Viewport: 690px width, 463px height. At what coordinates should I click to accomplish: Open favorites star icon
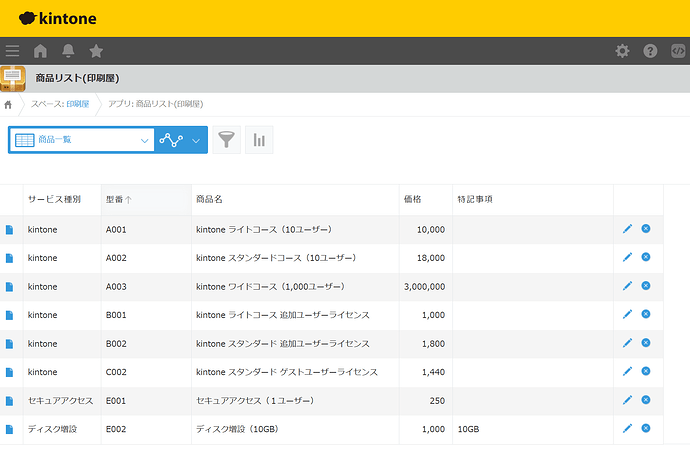click(96, 51)
